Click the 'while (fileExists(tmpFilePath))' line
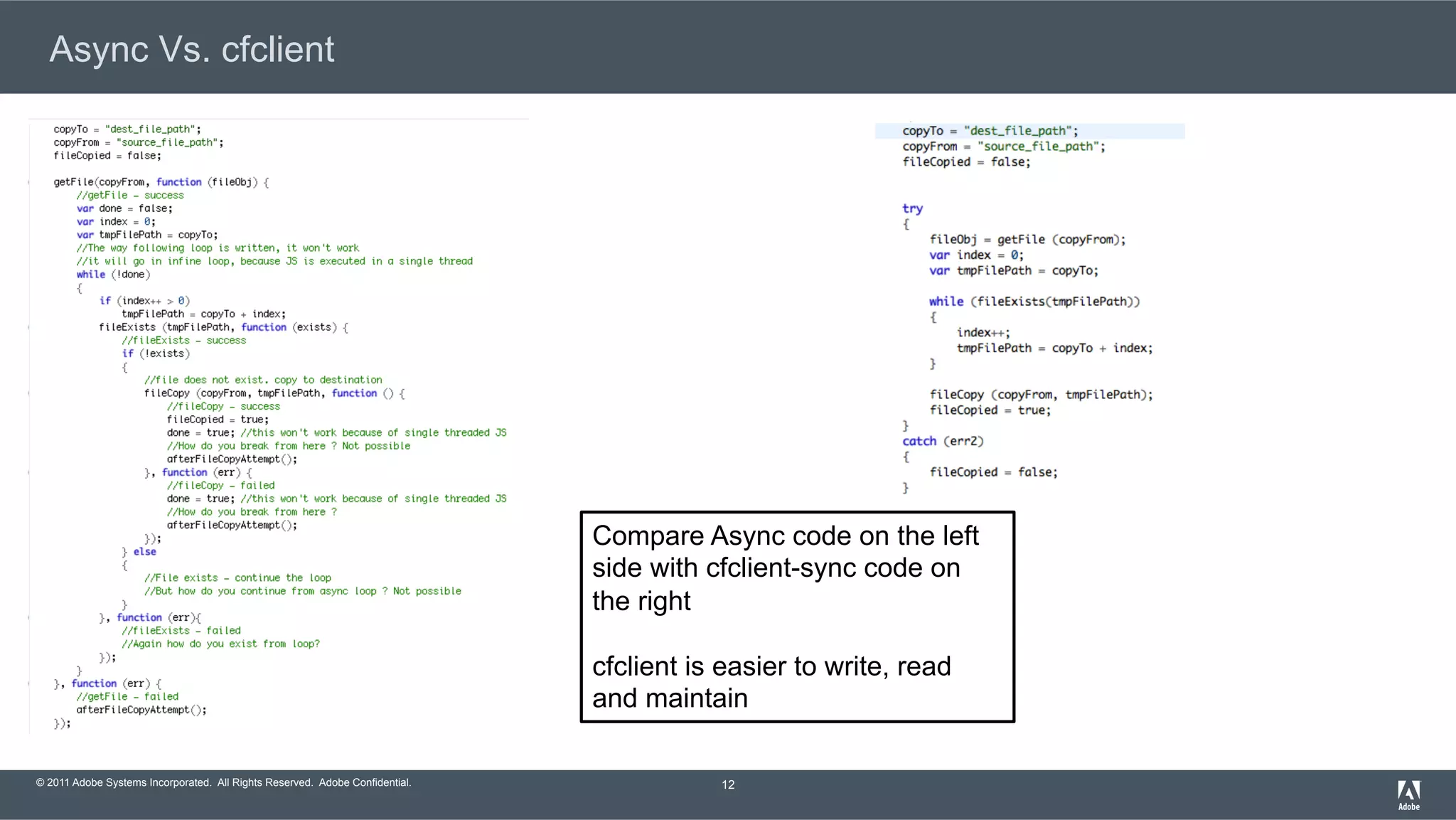This screenshot has width=1456, height=820. 1034,302
